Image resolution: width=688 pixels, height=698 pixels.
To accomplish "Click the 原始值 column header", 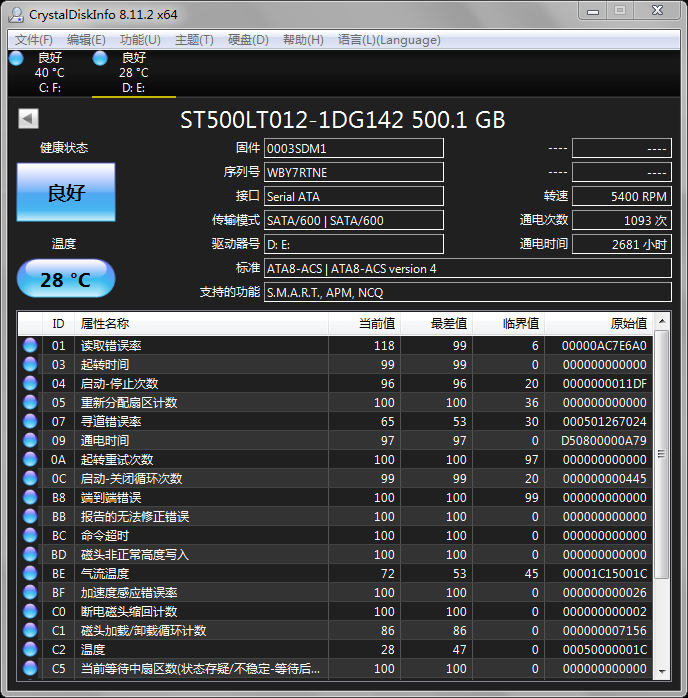I will (x=599, y=324).
